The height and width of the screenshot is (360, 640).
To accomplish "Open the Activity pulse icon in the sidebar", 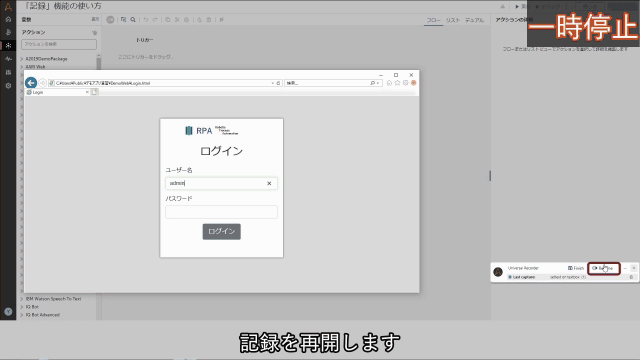I will coord(8,59).
